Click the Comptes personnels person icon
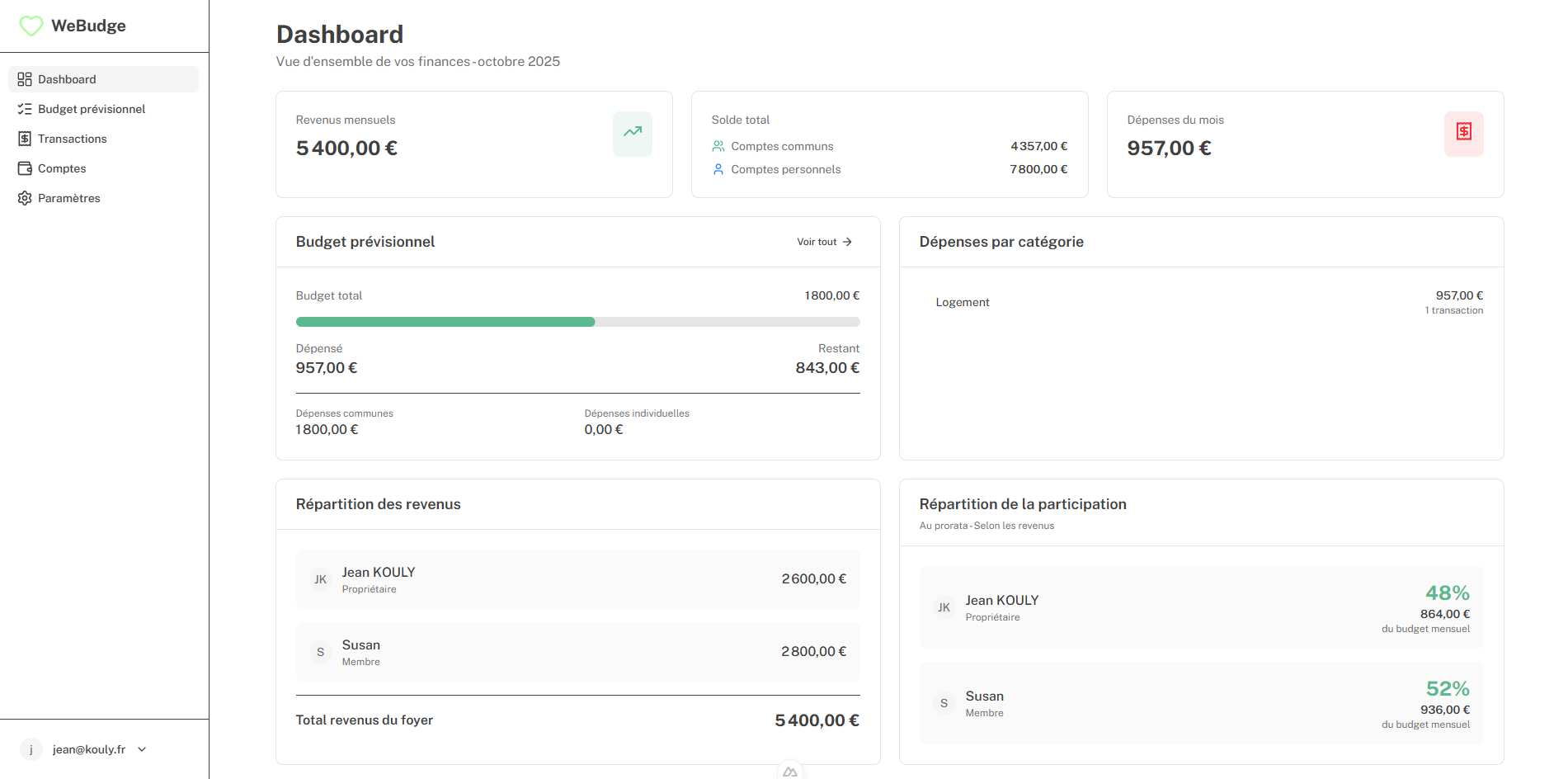 (718, 170)
